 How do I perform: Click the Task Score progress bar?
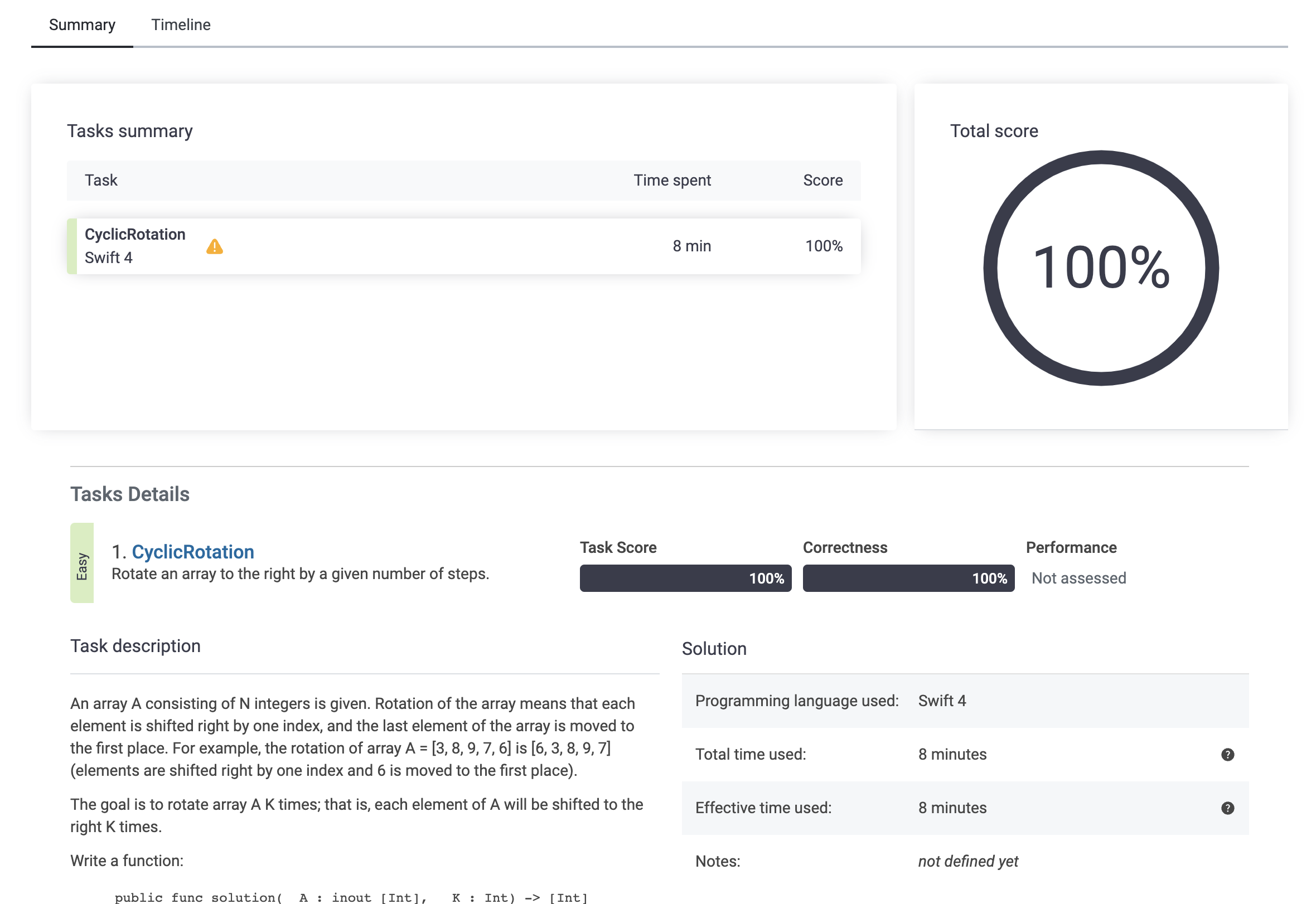pos(685,579)
